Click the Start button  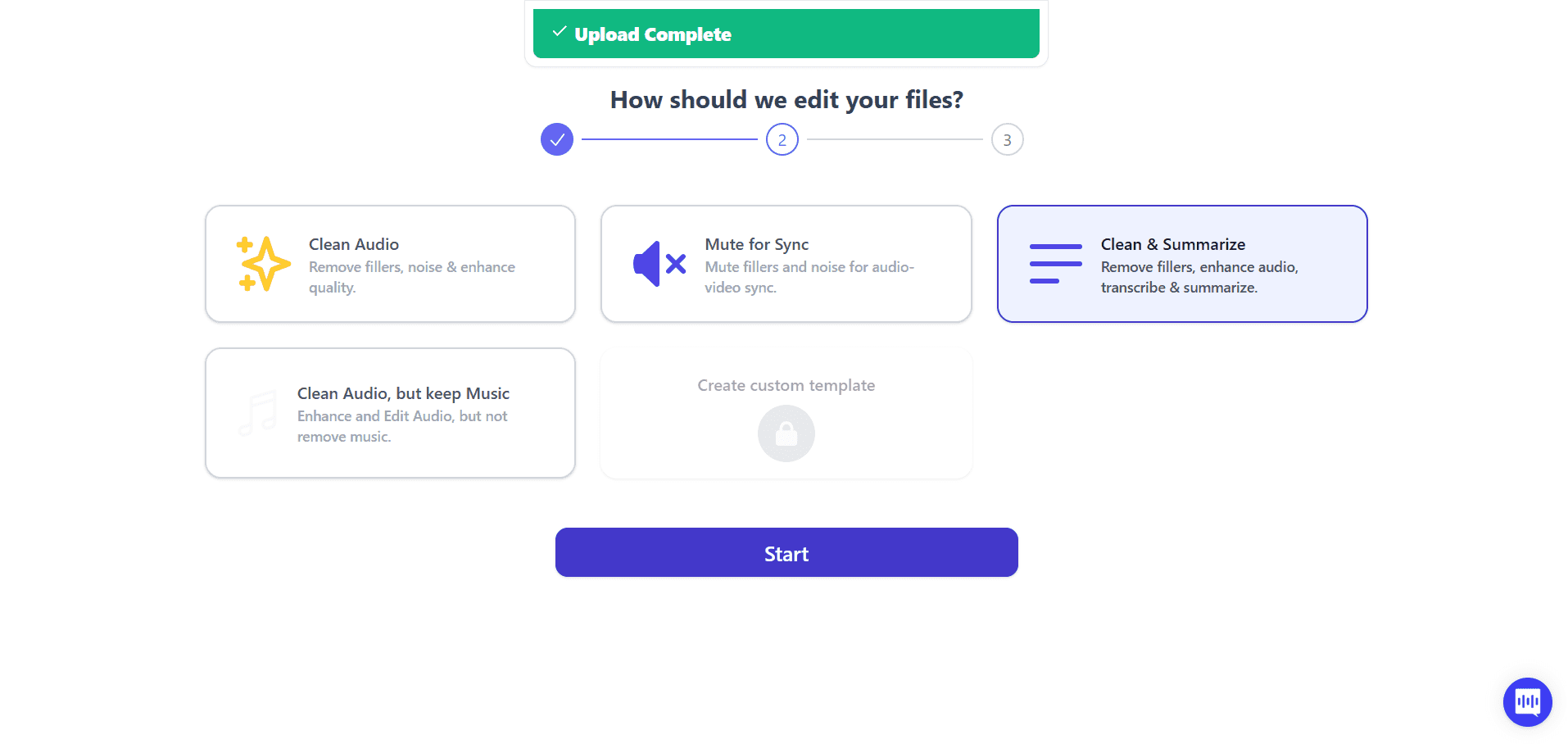pos(786,552)
